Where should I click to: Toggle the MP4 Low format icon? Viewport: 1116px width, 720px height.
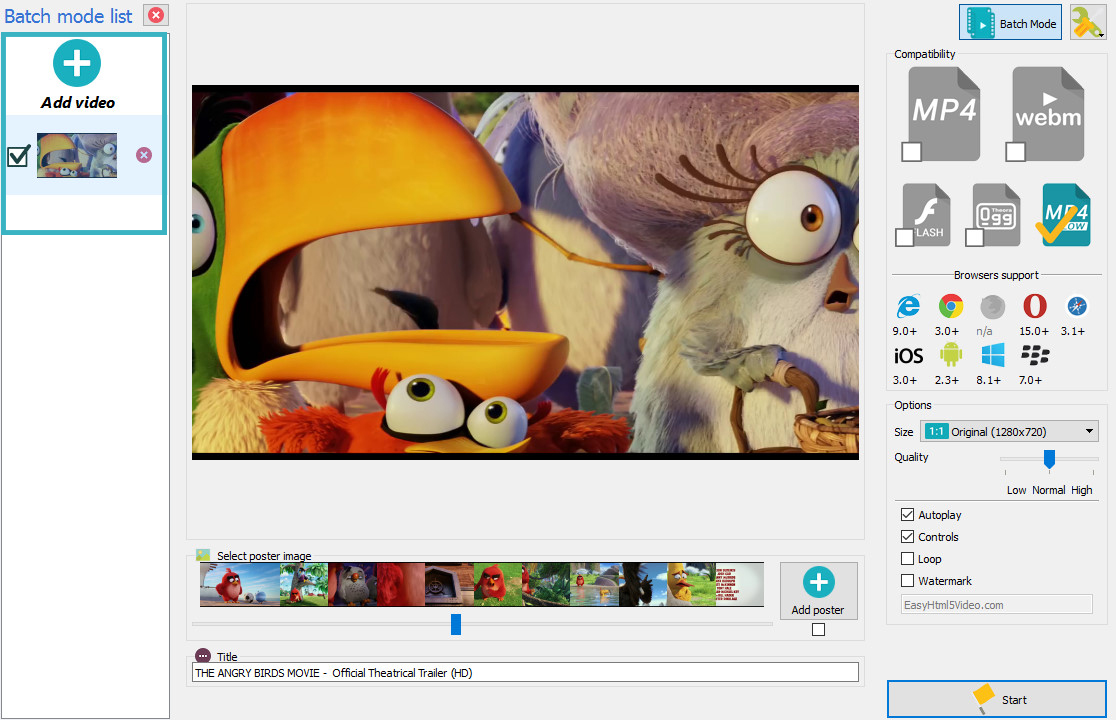tap(1065, 215)
